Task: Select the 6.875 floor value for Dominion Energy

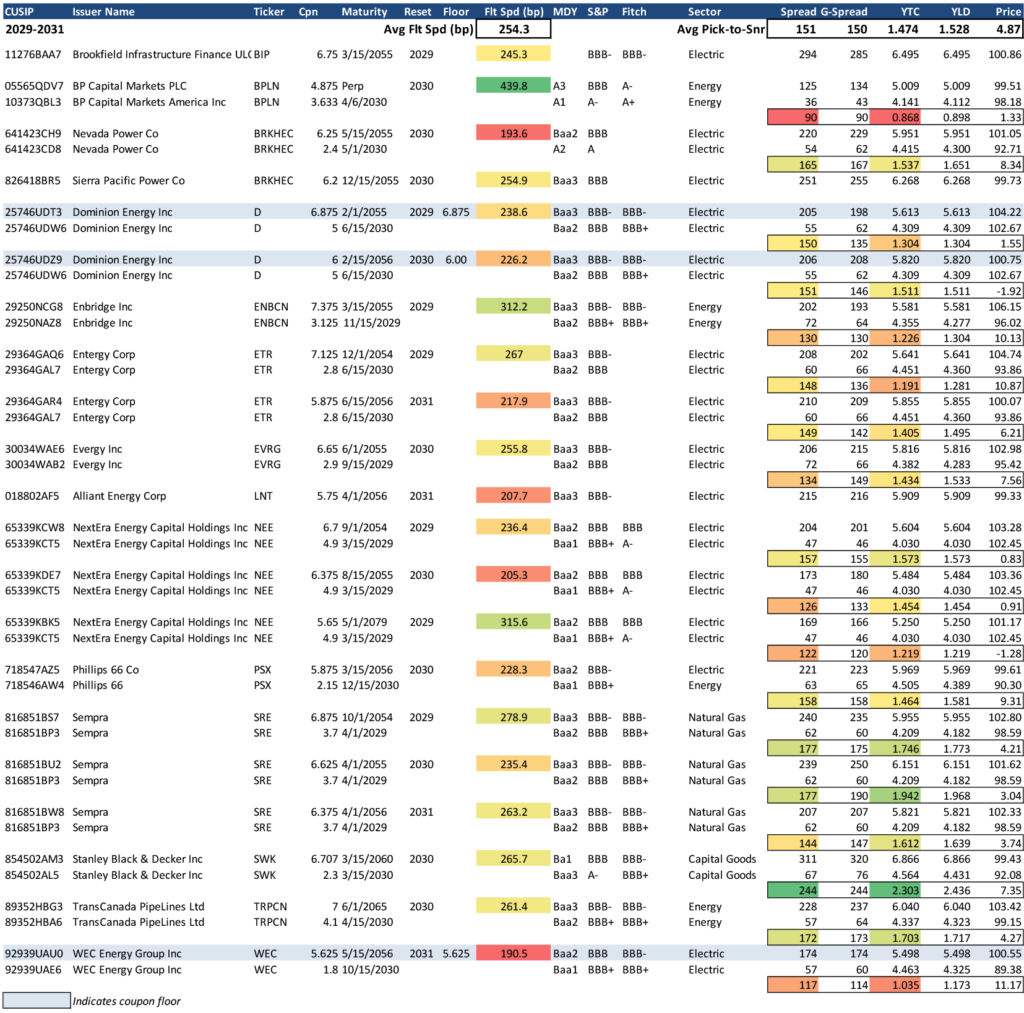Action: (x=455, y=212)
